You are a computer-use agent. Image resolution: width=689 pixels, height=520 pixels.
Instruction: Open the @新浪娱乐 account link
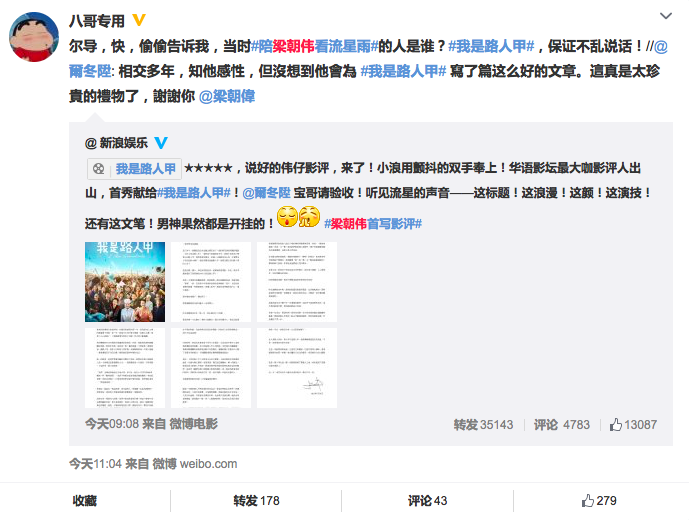click(x=116, y=143)
